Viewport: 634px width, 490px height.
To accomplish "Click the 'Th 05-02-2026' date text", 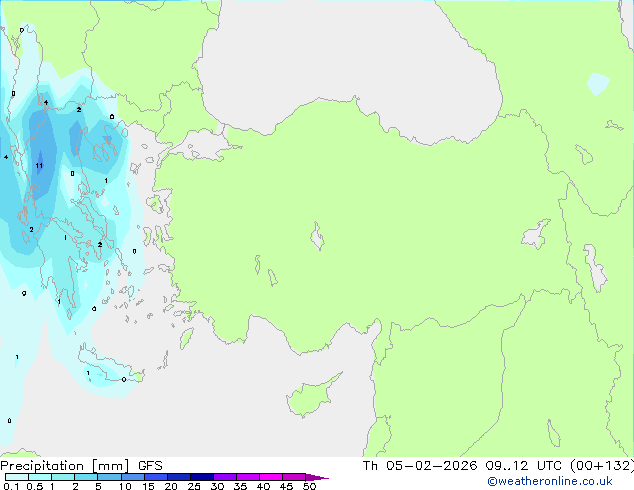I will point(420,466).
